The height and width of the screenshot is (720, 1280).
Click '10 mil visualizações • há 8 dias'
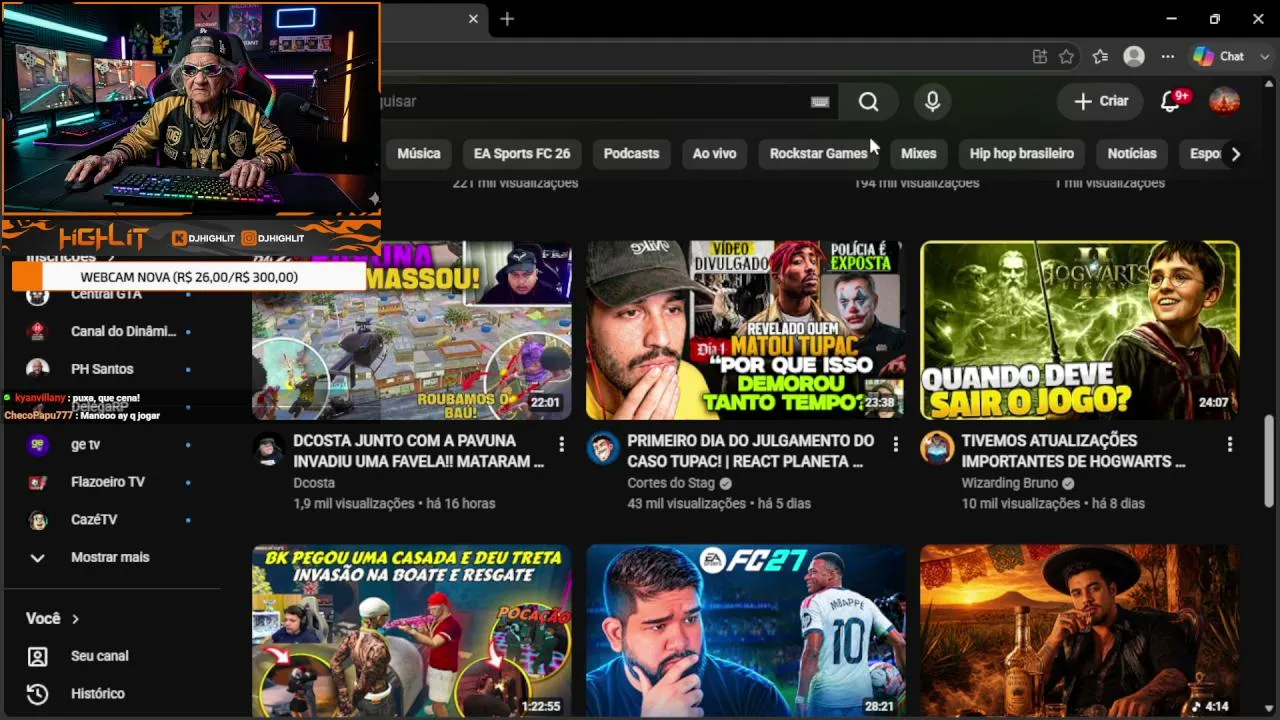(x=1053, y=504)
